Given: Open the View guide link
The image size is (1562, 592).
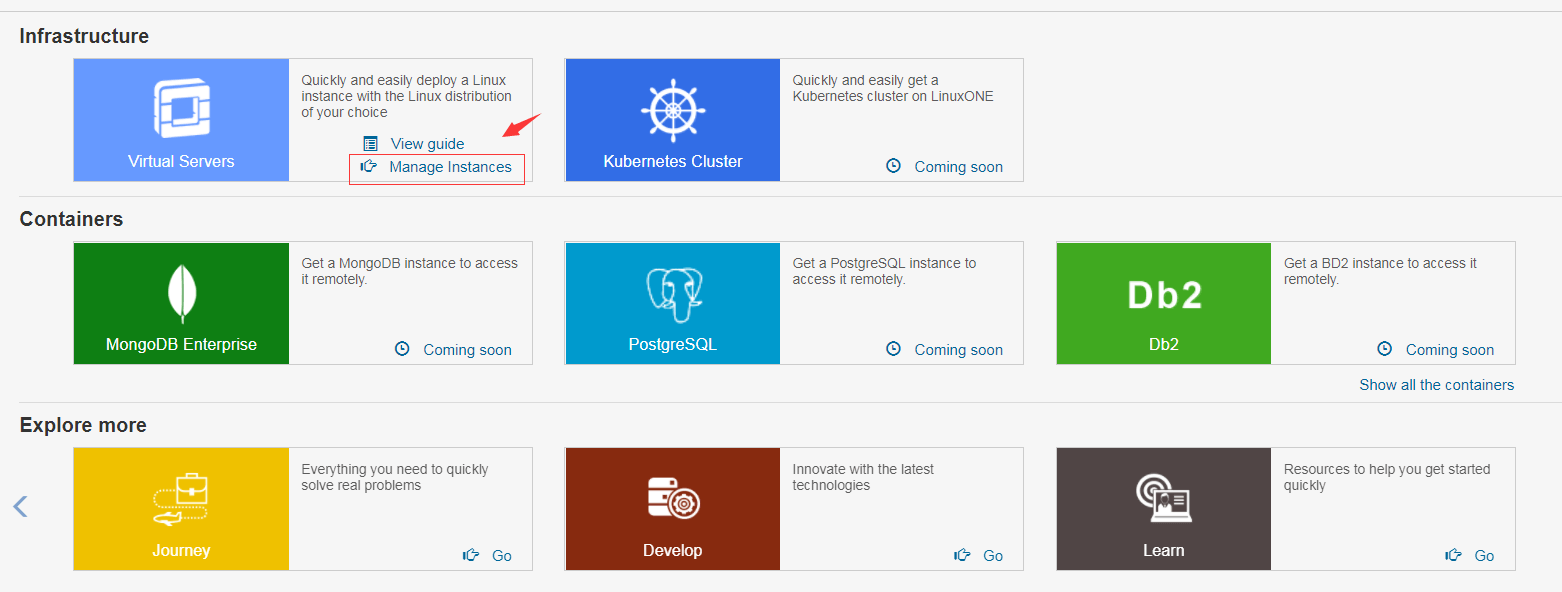Looking at the screenshot, I should (x=427, y=144).
